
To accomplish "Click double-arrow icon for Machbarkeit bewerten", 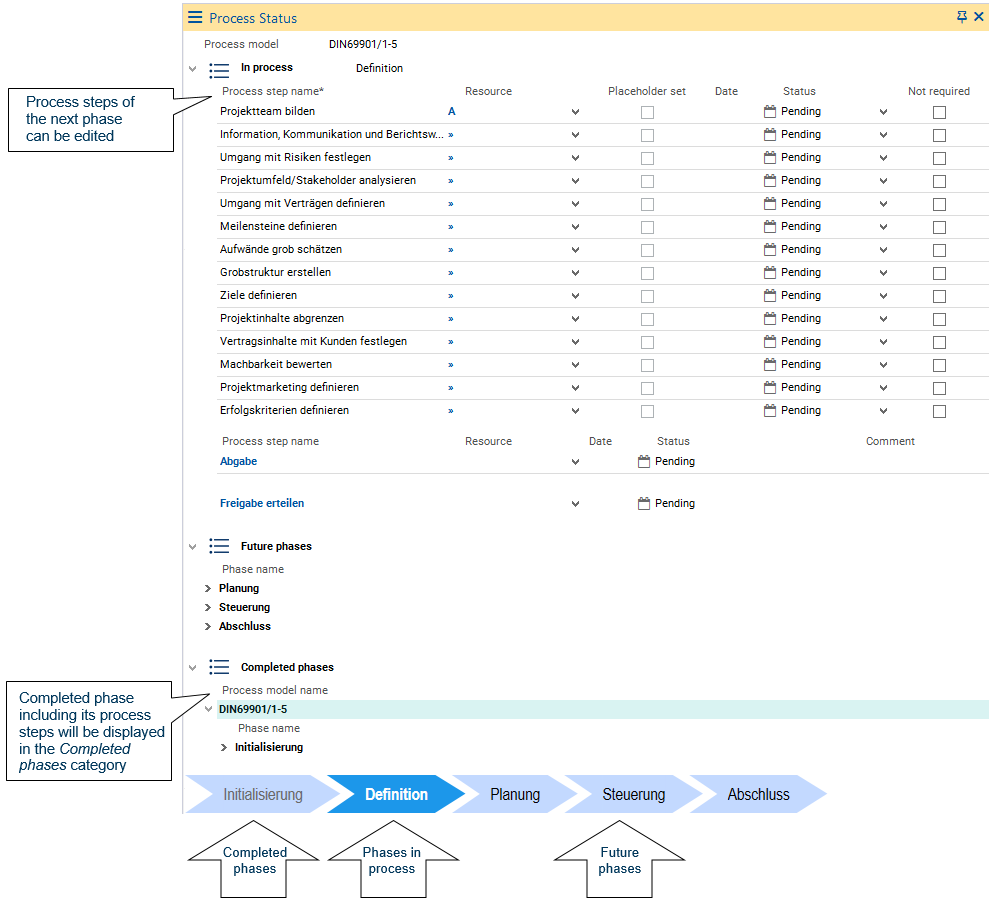I will click(x=451, y=365).
